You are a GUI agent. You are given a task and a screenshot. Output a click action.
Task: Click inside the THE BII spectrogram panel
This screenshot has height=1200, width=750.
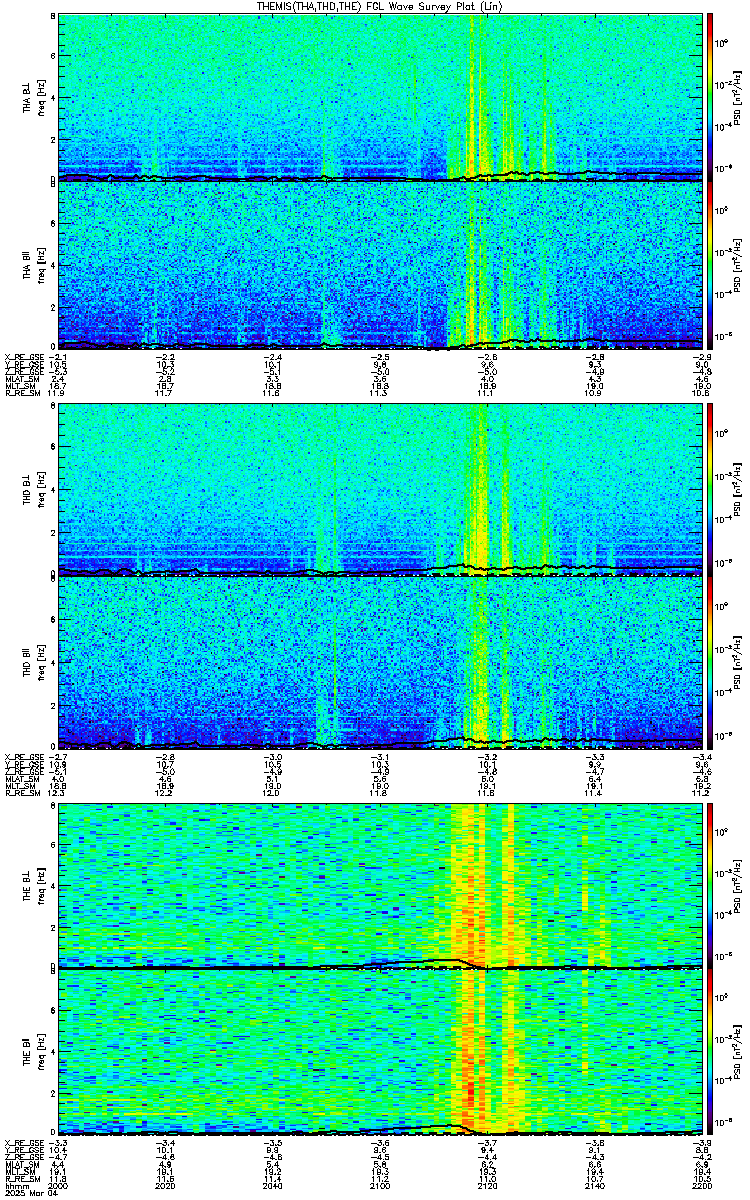tap(380, 1053)
